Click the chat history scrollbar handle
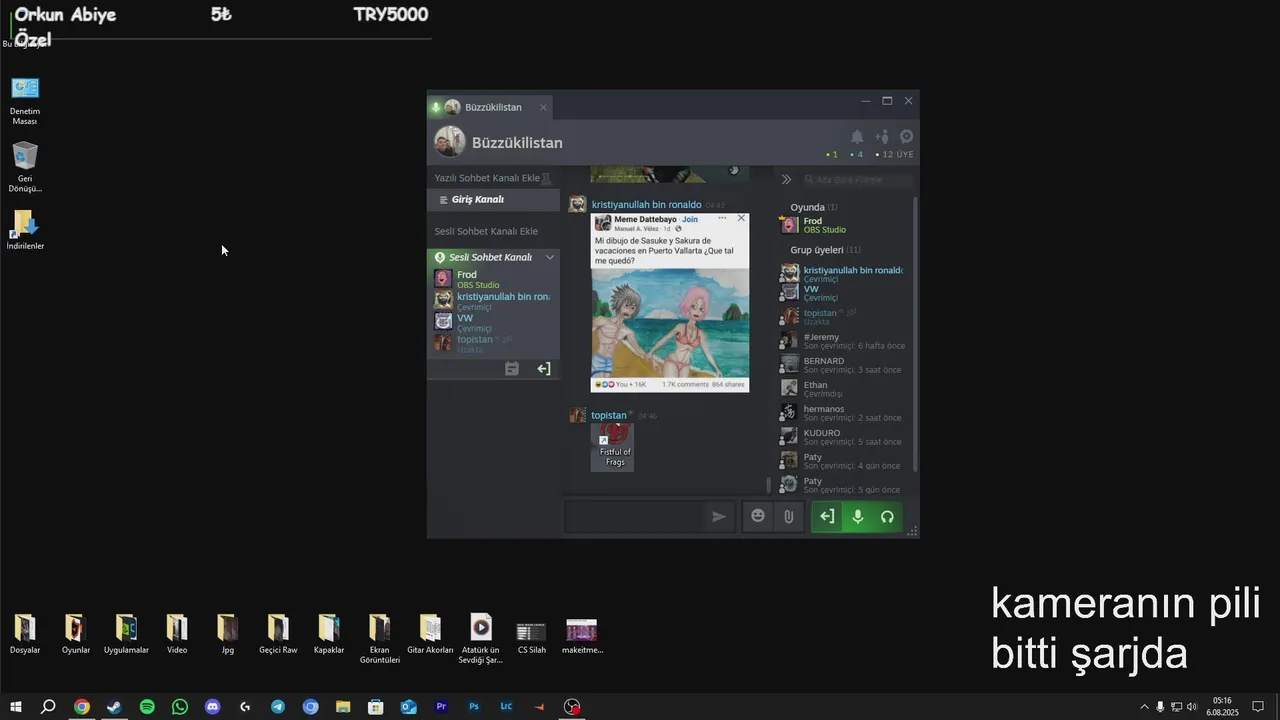This screenshot has width=1280, height=720. (x=769, y=485)
